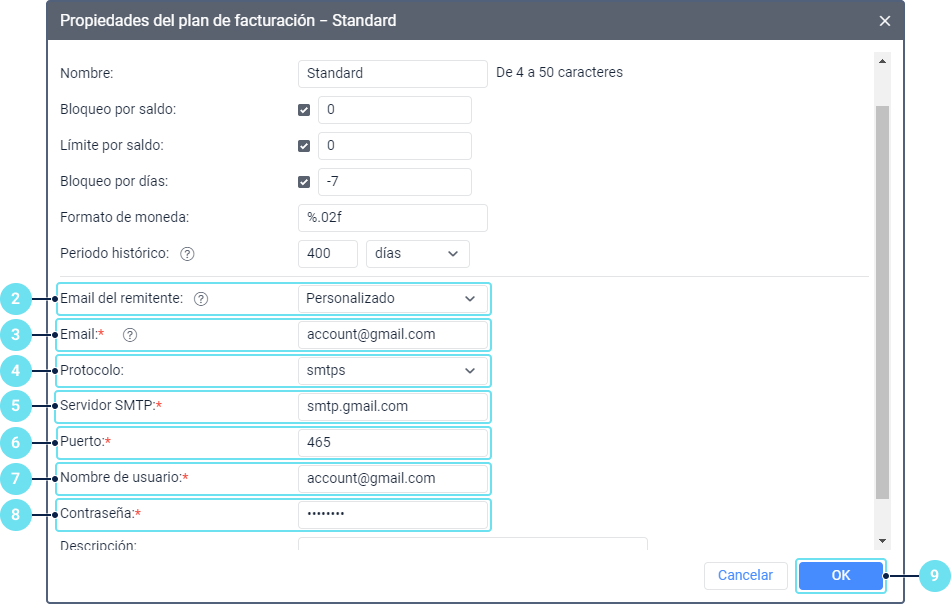The width and height of the screenshot is (951, 604).
Task: Click the scrollbar down arrow
Action: (882, 540)
